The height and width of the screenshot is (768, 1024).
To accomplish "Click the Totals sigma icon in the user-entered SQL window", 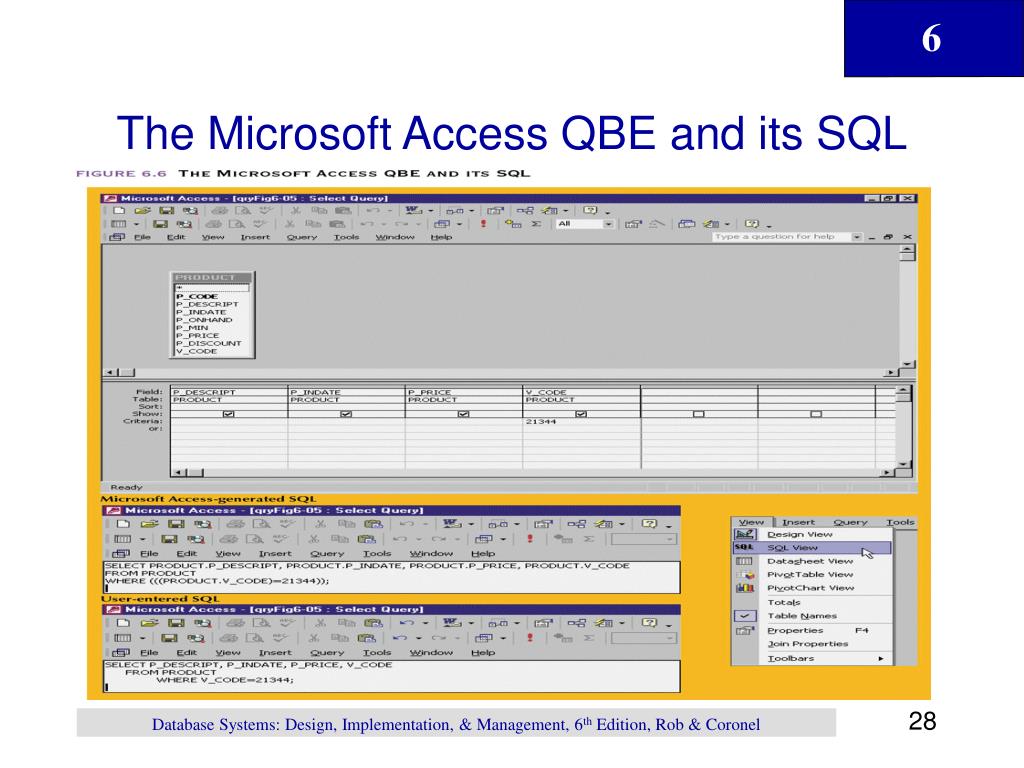I will pos(589,637).
